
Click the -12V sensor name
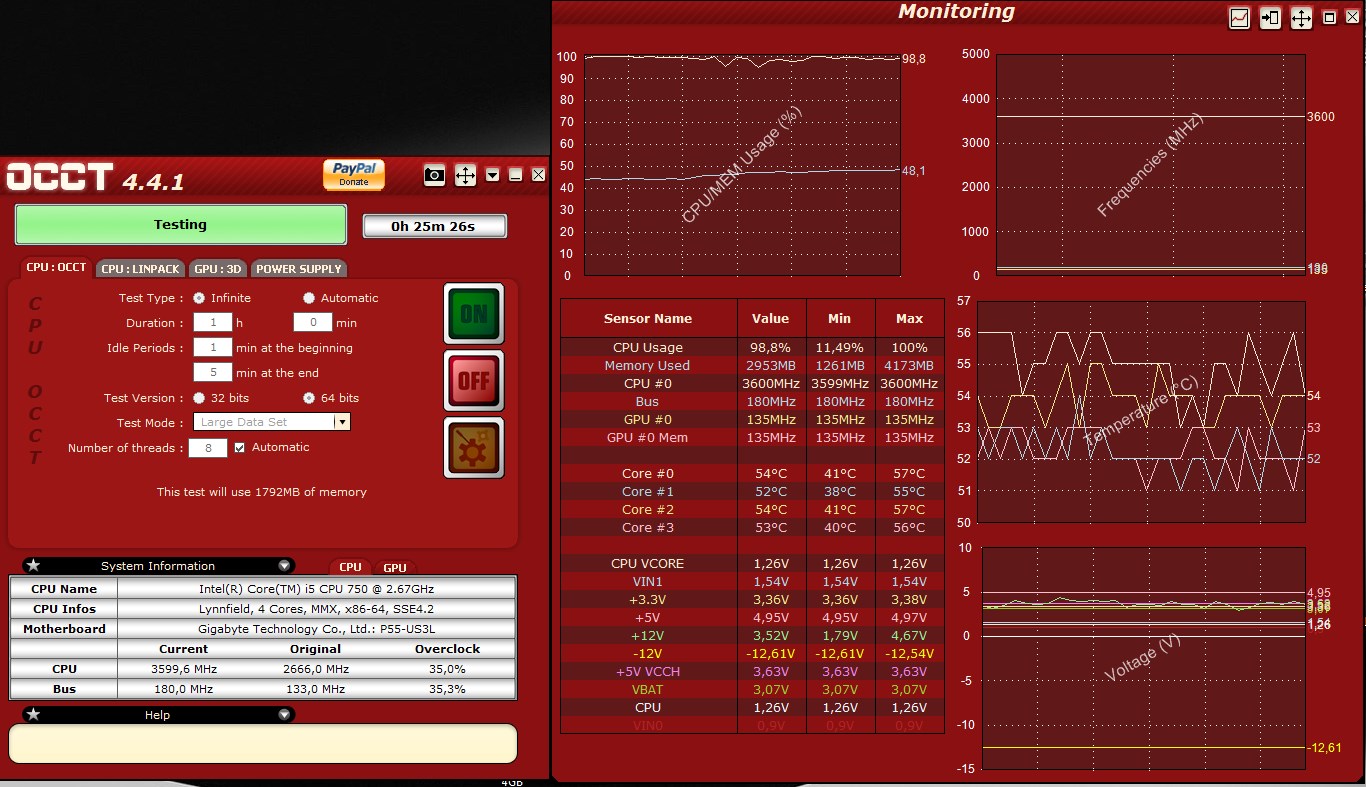click(648, 654)
